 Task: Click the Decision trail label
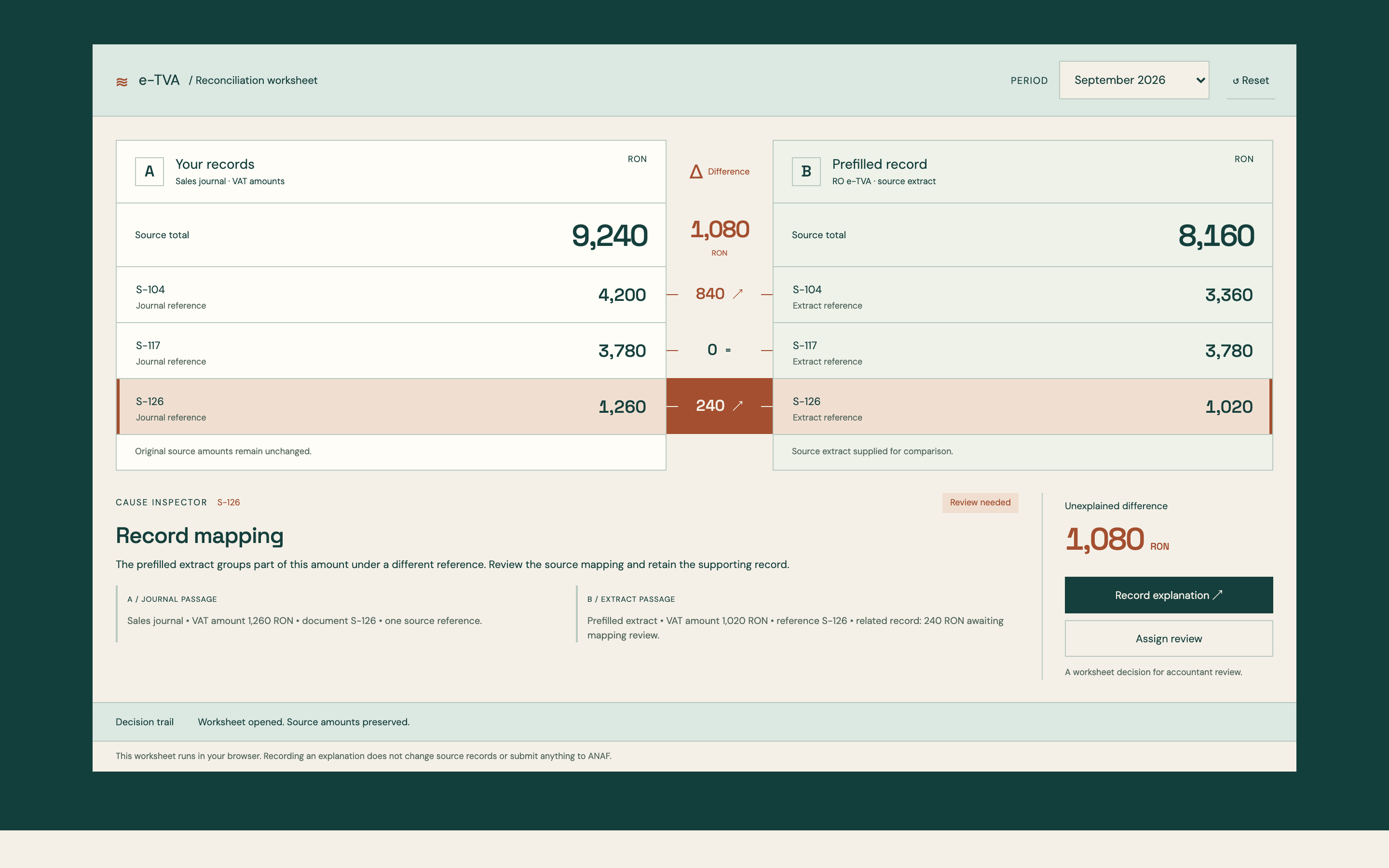[x=145, y=722]
